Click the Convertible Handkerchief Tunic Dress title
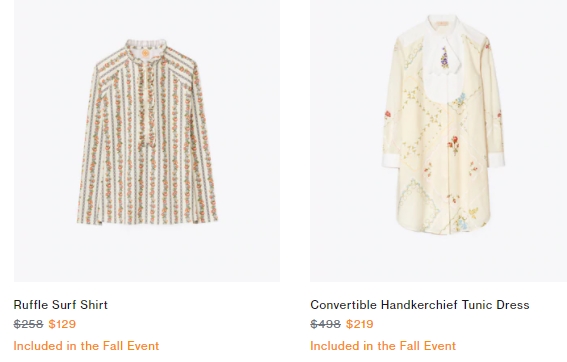Screen dimensions: 567x362 tap(420, 305)
